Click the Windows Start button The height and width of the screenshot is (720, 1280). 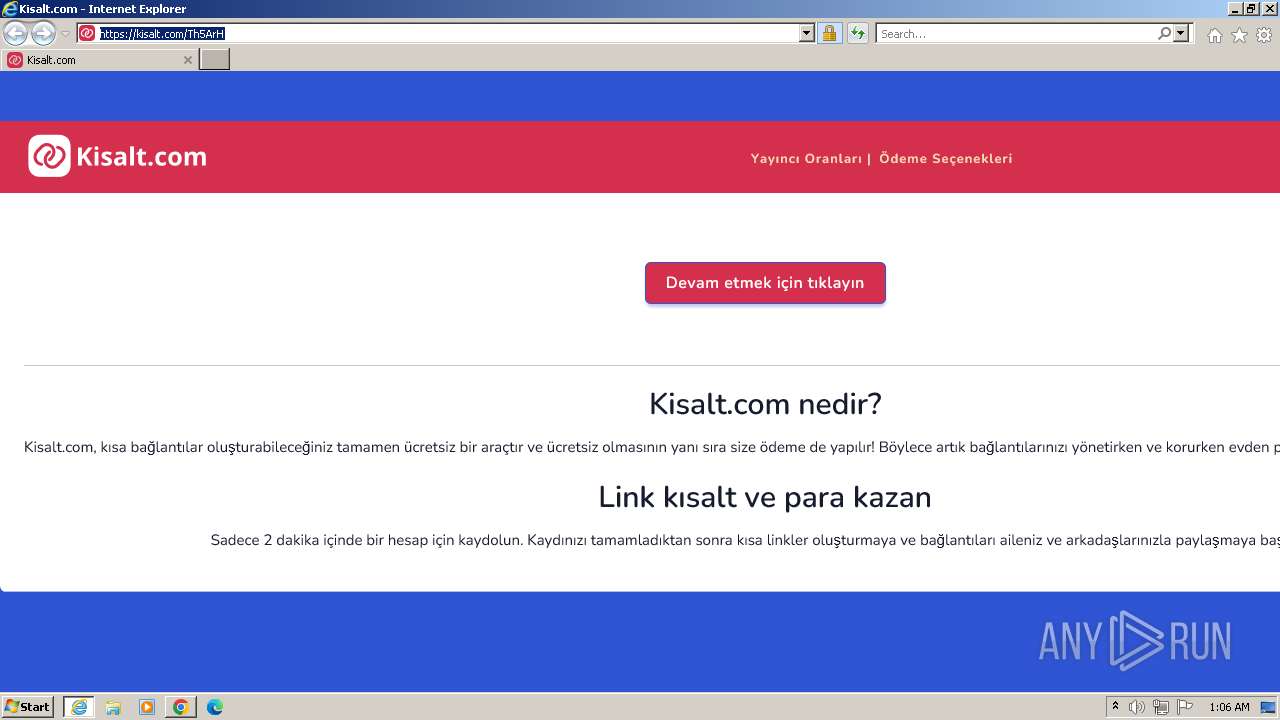(x=28, y=707)
